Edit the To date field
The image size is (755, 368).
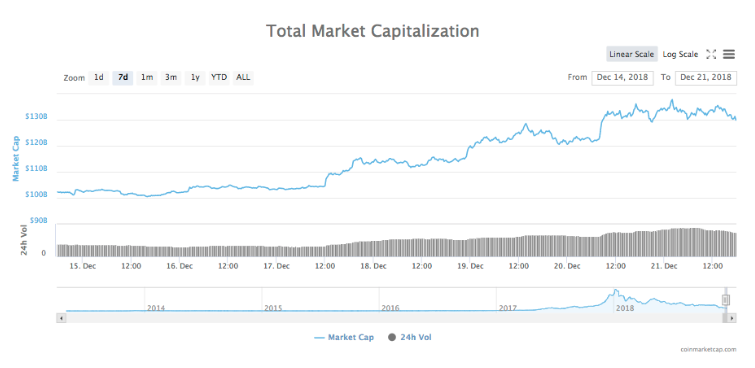pos(706,78)
